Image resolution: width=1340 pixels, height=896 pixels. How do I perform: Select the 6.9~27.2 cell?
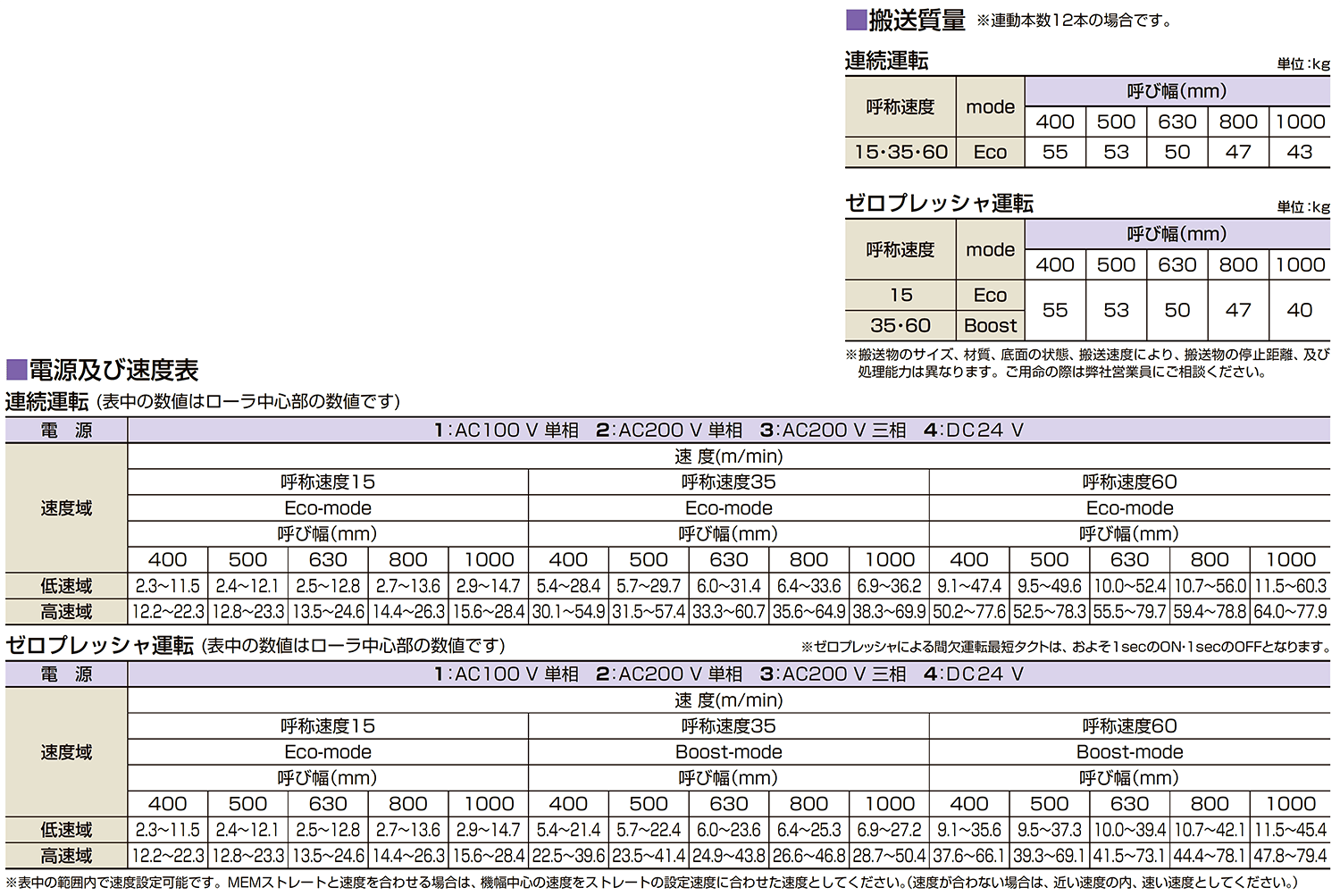point(890,830)
